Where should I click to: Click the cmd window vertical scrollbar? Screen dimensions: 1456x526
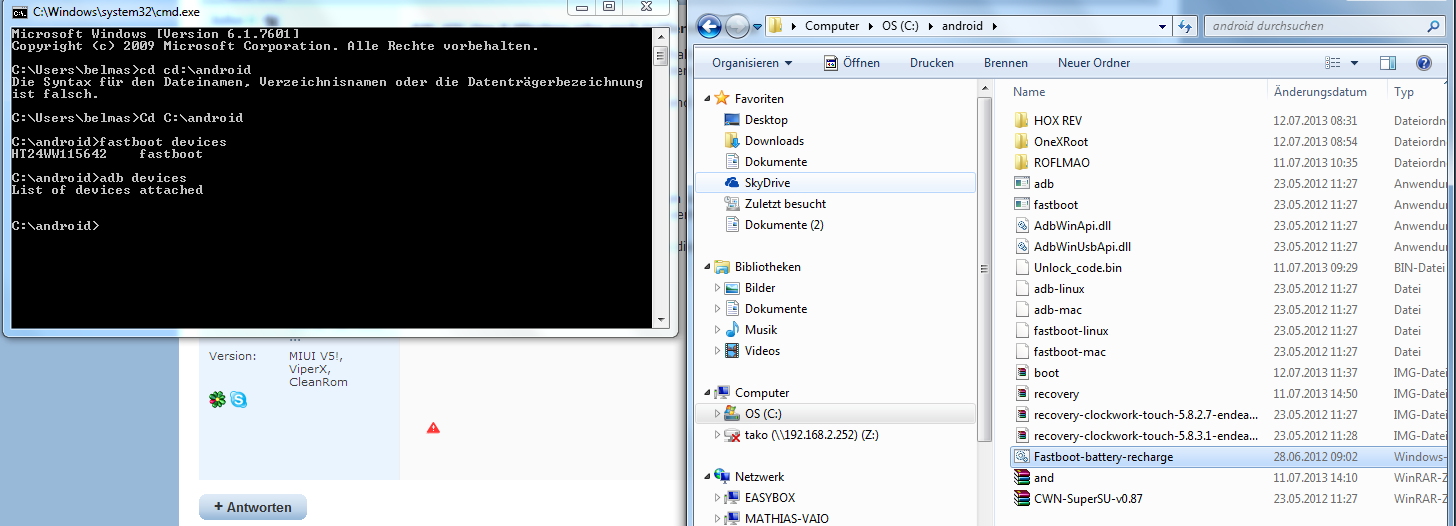661,177
